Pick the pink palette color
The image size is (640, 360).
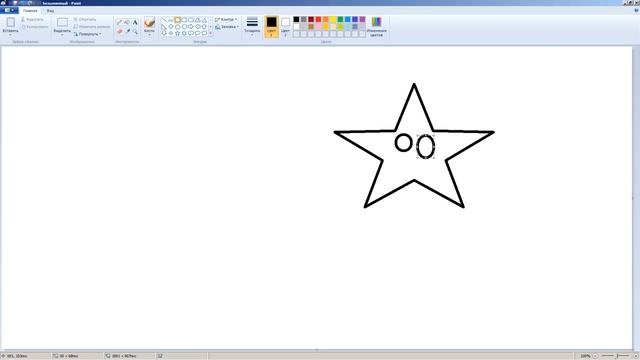point(318,27)
